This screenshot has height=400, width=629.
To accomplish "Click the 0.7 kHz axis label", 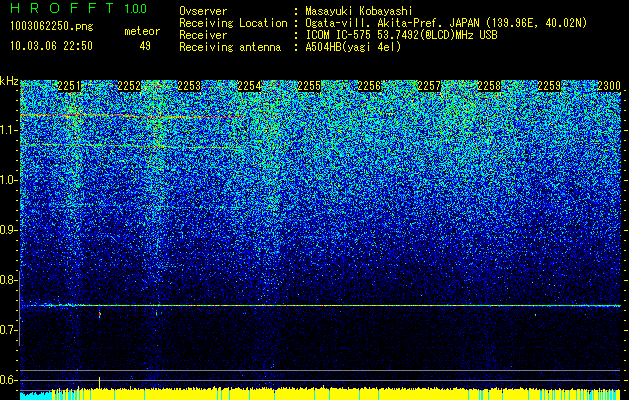I will click(9, 330).
